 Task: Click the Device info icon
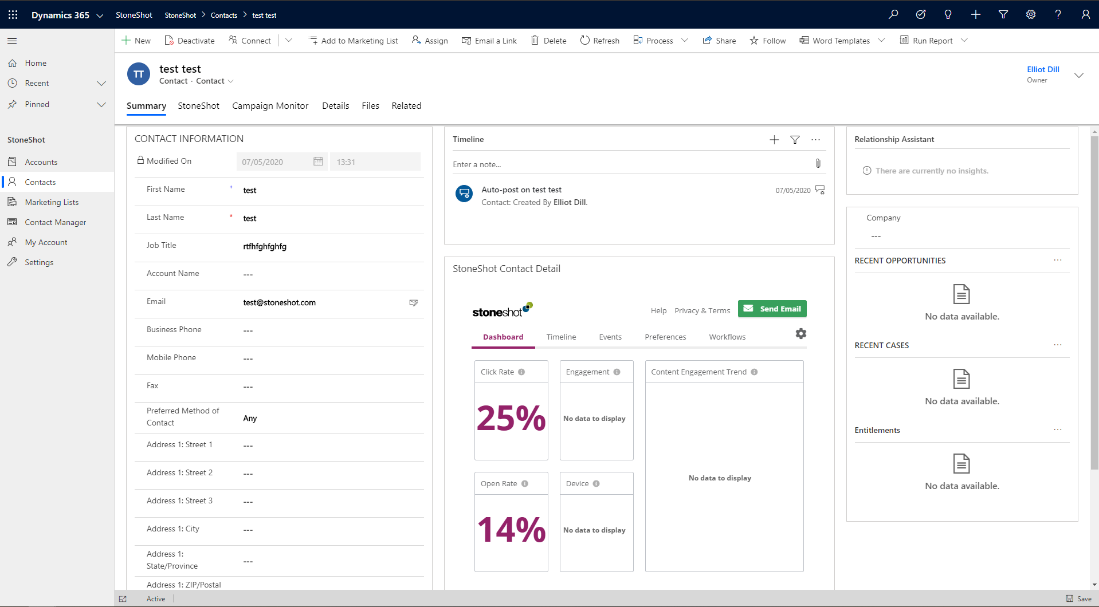pos(596,484)
